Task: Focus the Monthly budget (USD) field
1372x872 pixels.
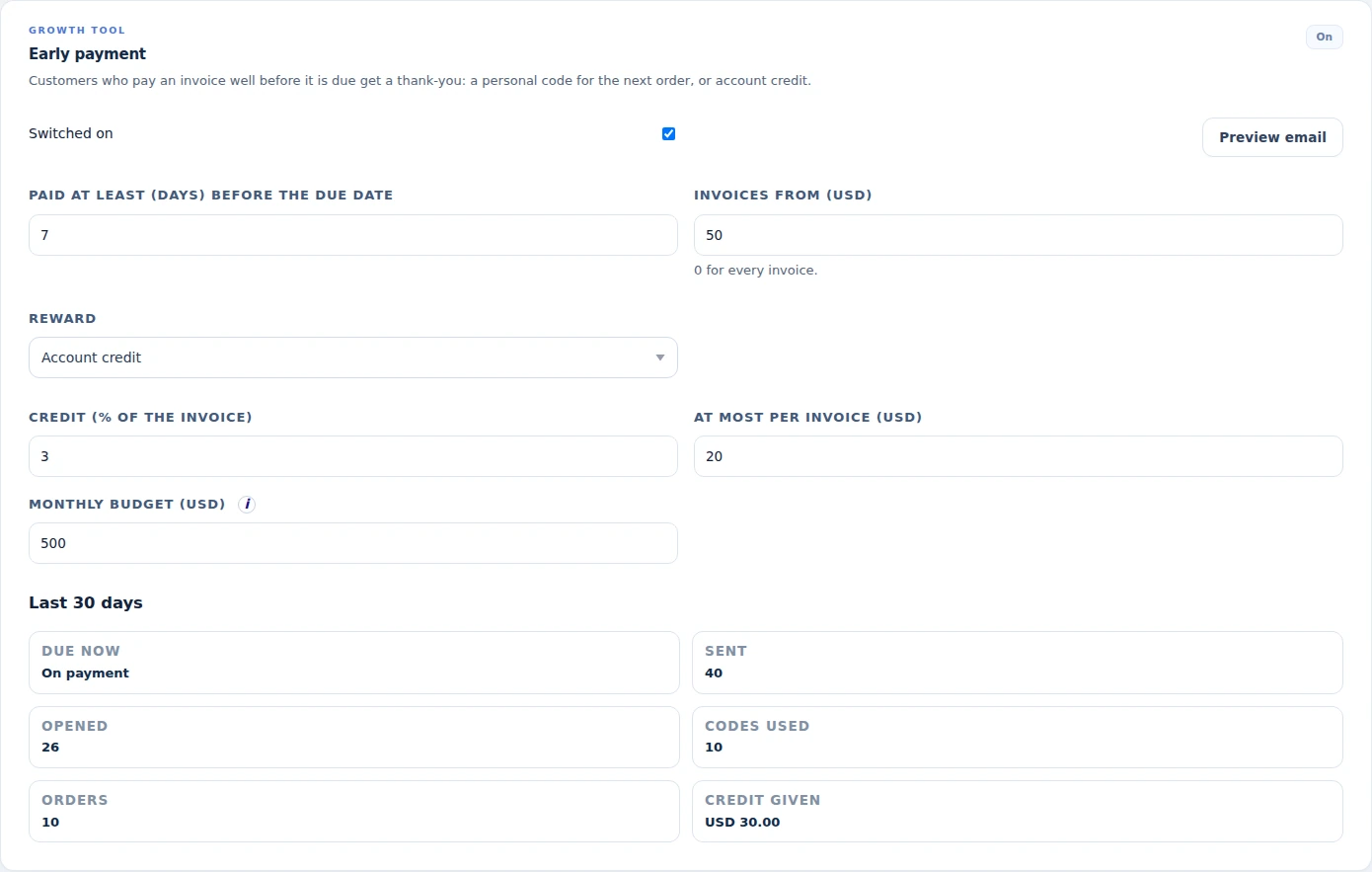Action: pyautogui.click(x=353, y=543)
